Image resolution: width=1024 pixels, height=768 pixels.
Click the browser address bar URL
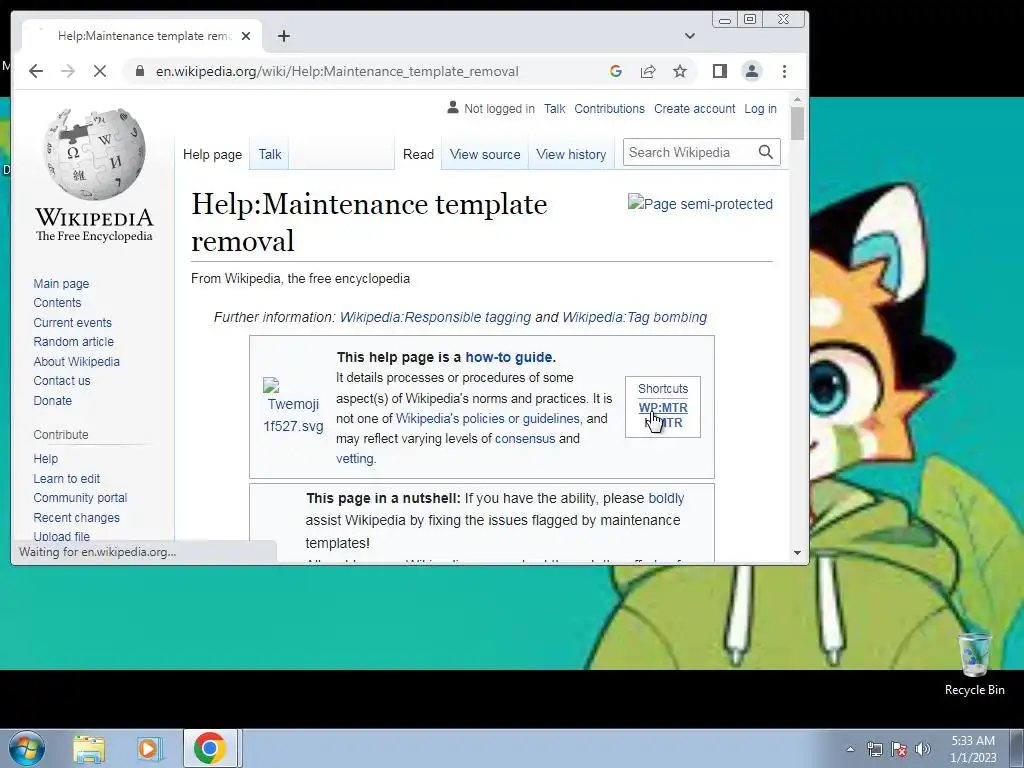click(x=337, y=71)
